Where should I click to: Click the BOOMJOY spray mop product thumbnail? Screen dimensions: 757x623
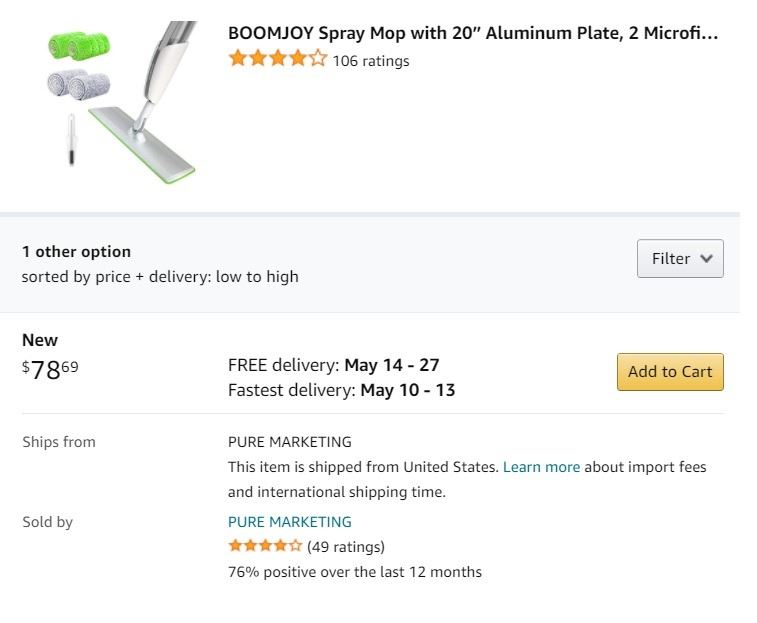coord(121,102)
